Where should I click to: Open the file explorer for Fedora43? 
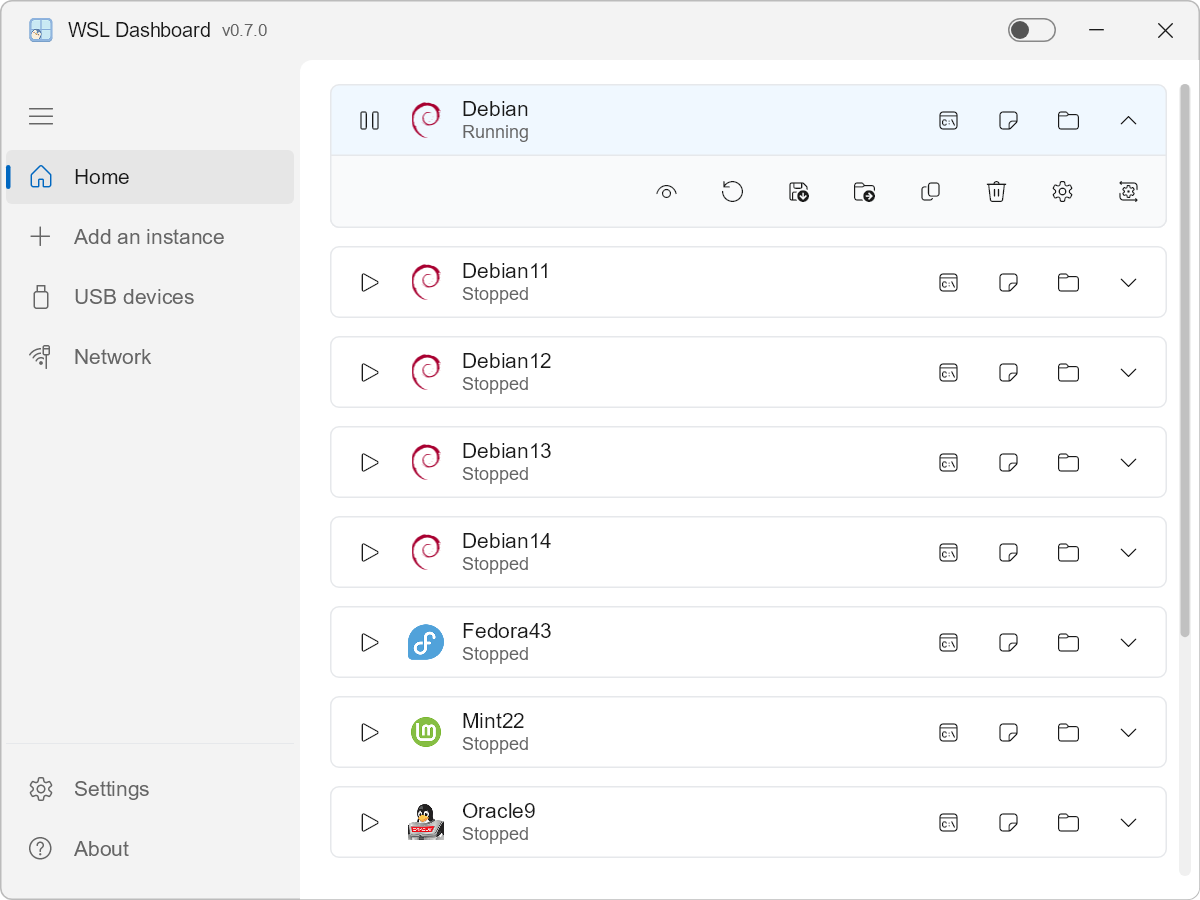(x=1068, y=642)
